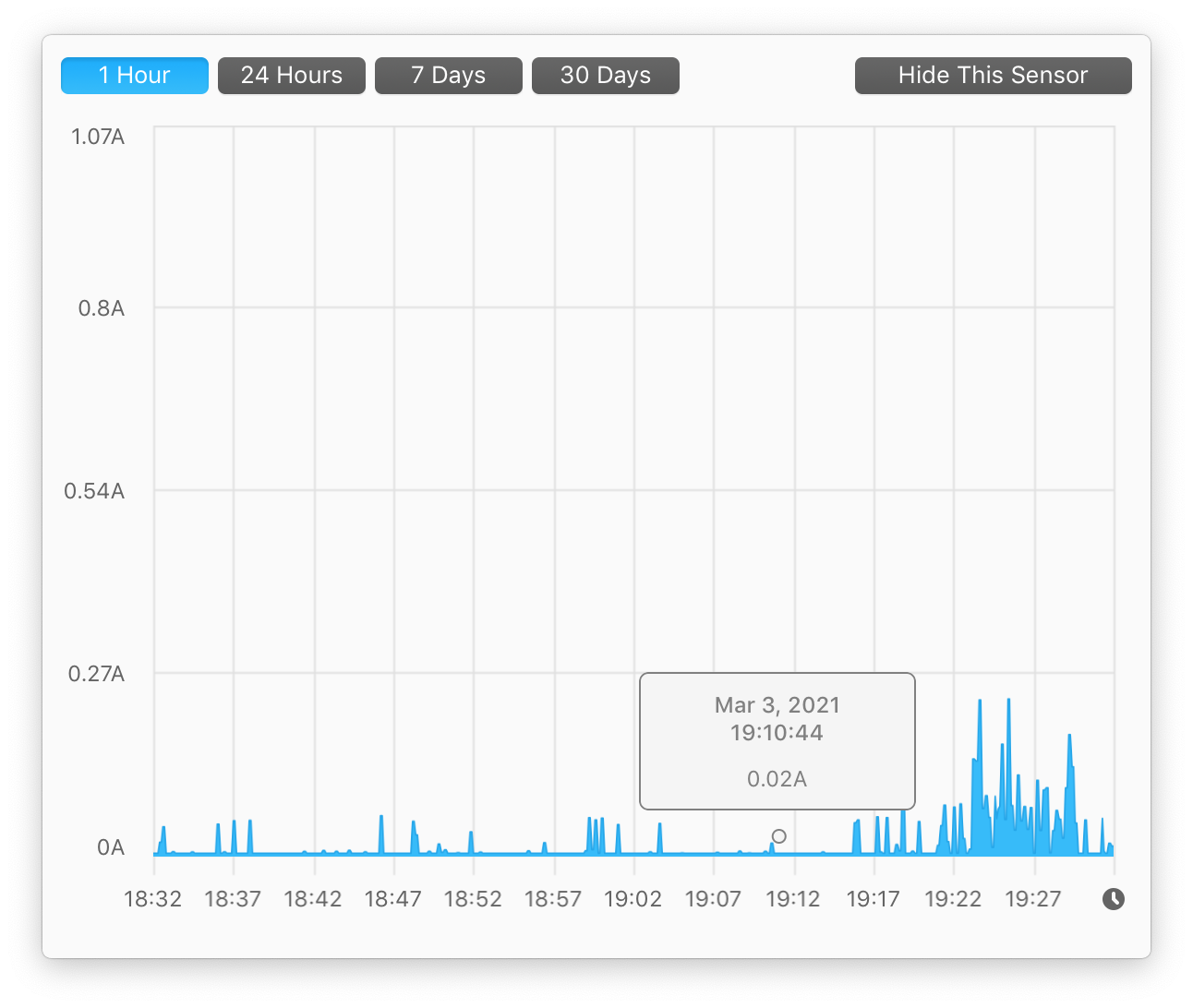Click the 18:32 time axis label
1193x1008 pixels.
(153, 899)
